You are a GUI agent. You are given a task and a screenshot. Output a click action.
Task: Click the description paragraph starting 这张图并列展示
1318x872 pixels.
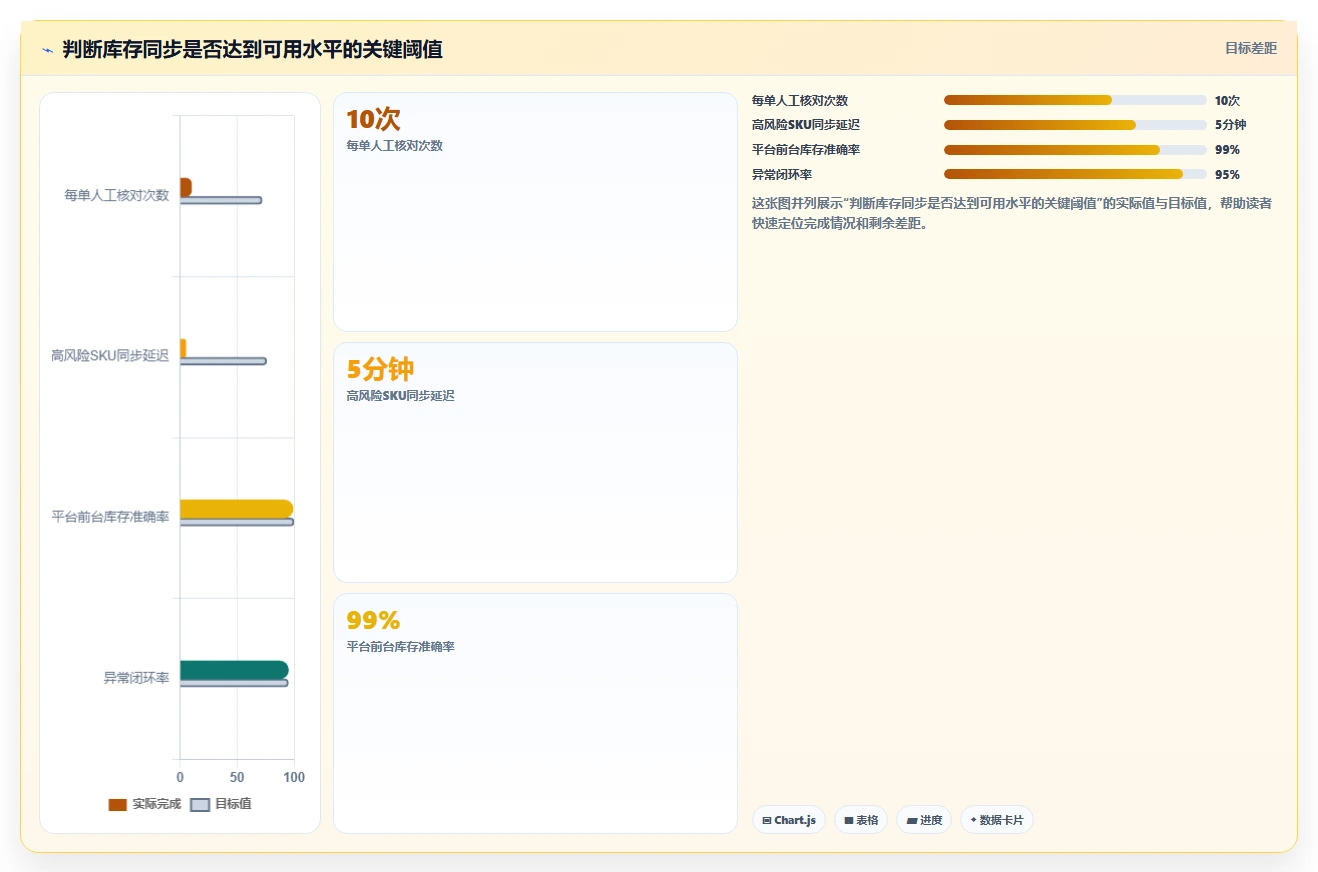pos(1012,213)
